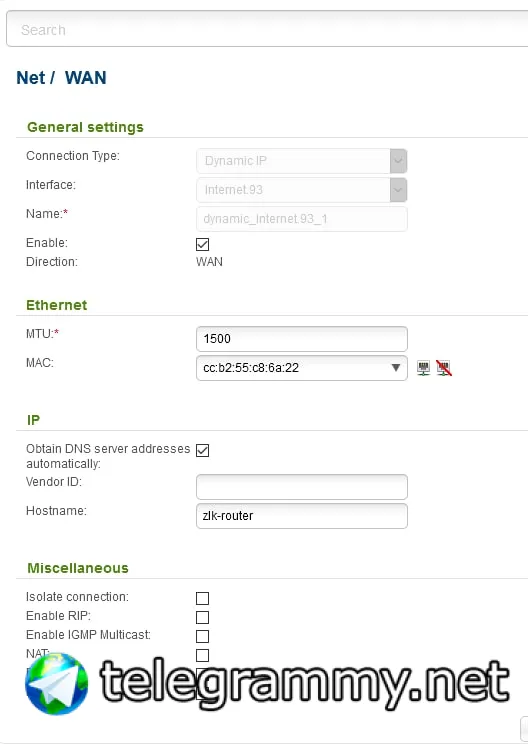Uncheck the Enable connection checkbox
This screenshot has height=744, width=528.
pos(203,244)
